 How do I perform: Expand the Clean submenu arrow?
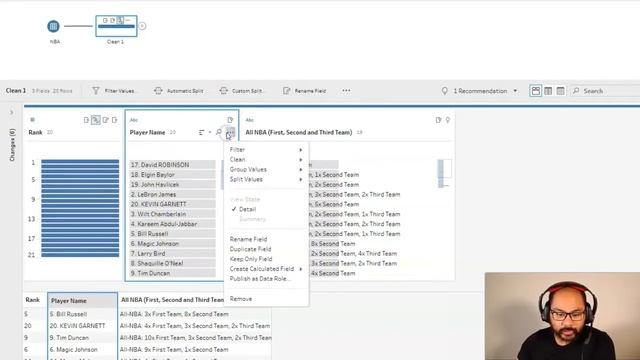click(x=301, y=160)
